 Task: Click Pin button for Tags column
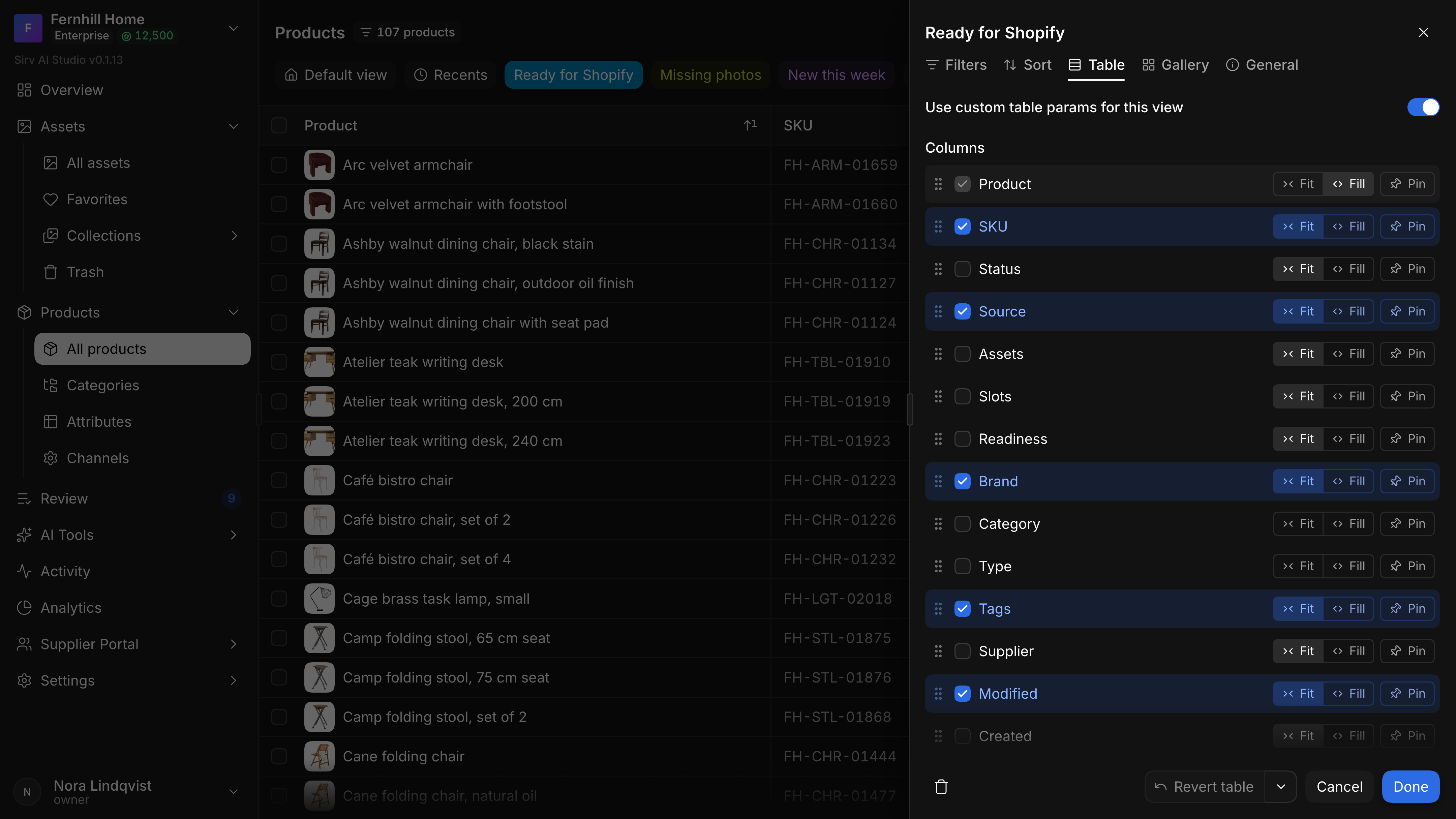(1407, 608)
